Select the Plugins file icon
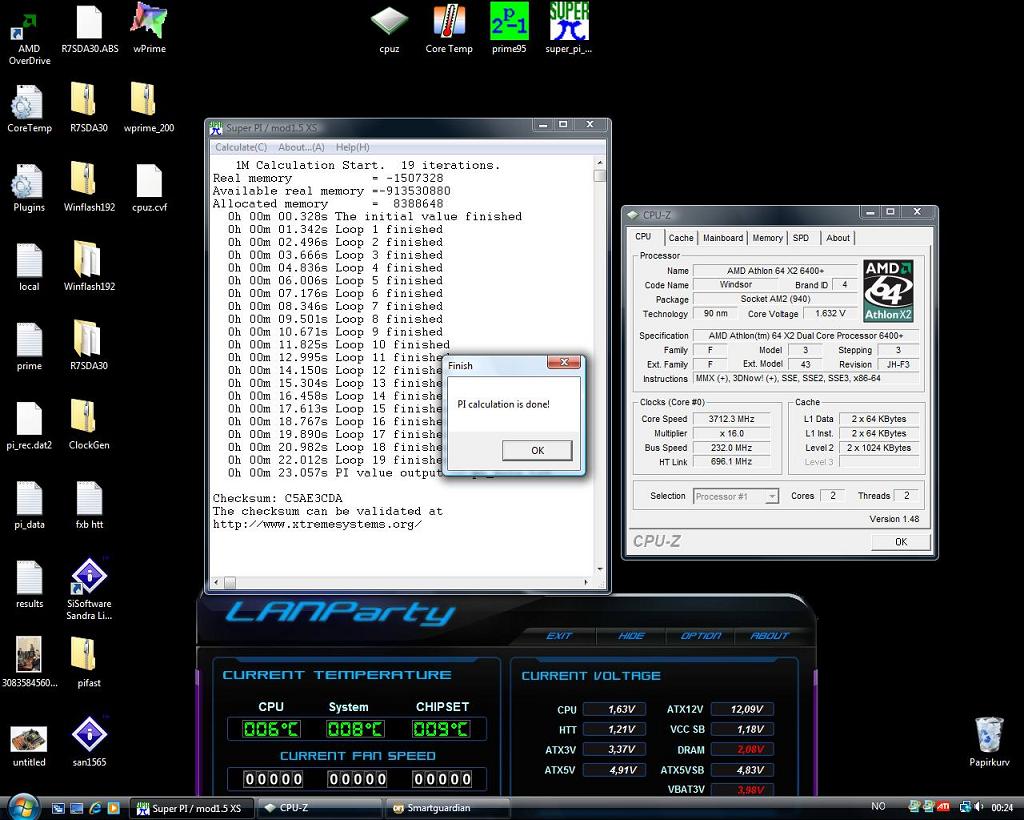1024x820 pixels. pos(29,188)
